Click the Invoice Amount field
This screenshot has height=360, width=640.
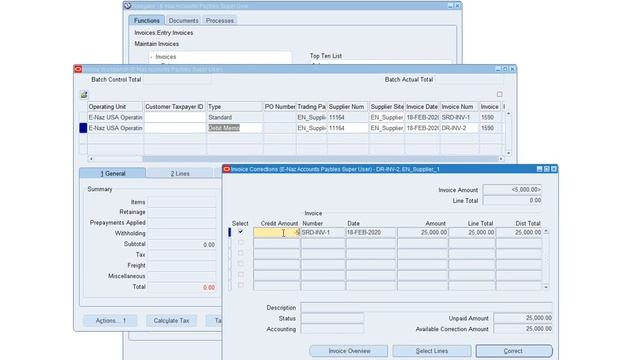pyautogui.click(x=512, y=190)
